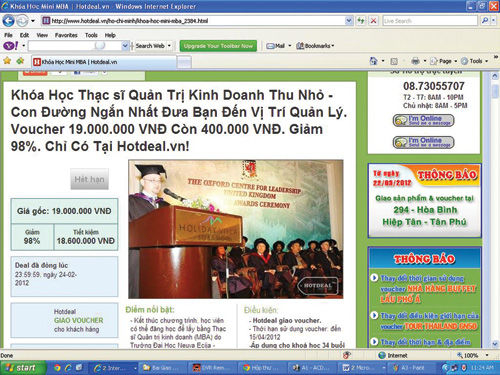Click the Search Web button

pos(150,46)
